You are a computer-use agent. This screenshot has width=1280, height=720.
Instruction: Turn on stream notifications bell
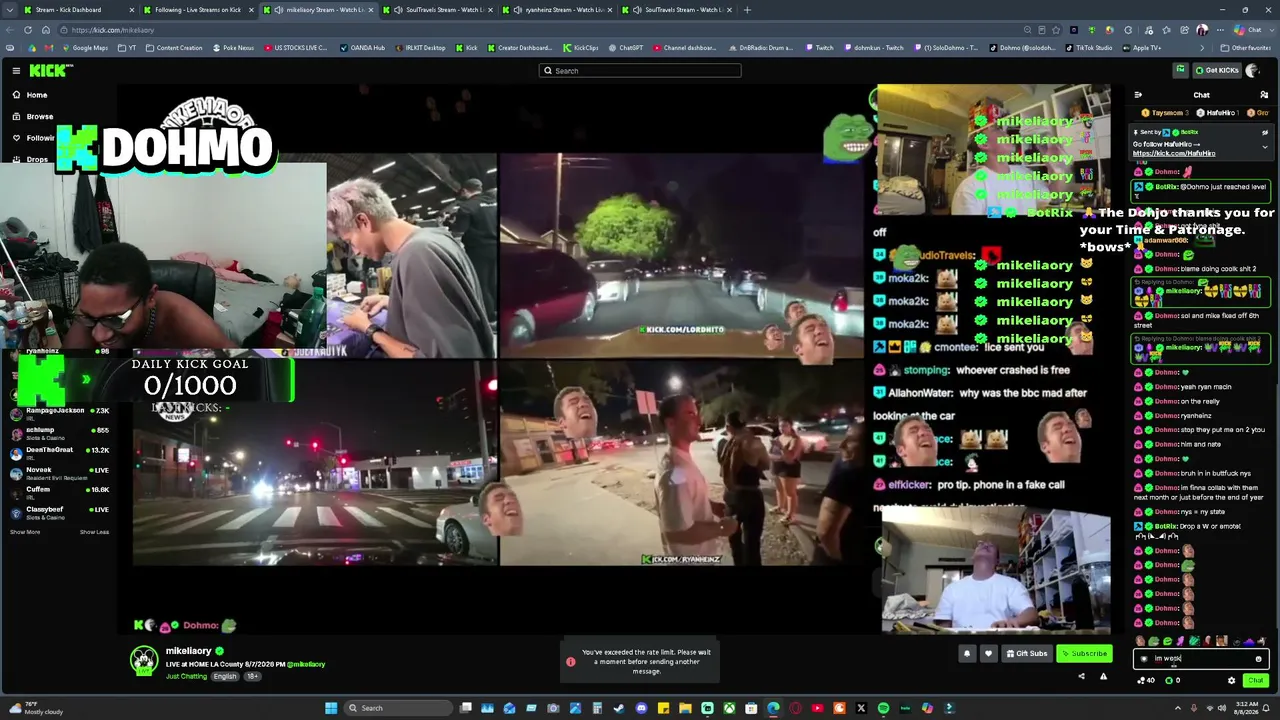click(x=966, y=654)
